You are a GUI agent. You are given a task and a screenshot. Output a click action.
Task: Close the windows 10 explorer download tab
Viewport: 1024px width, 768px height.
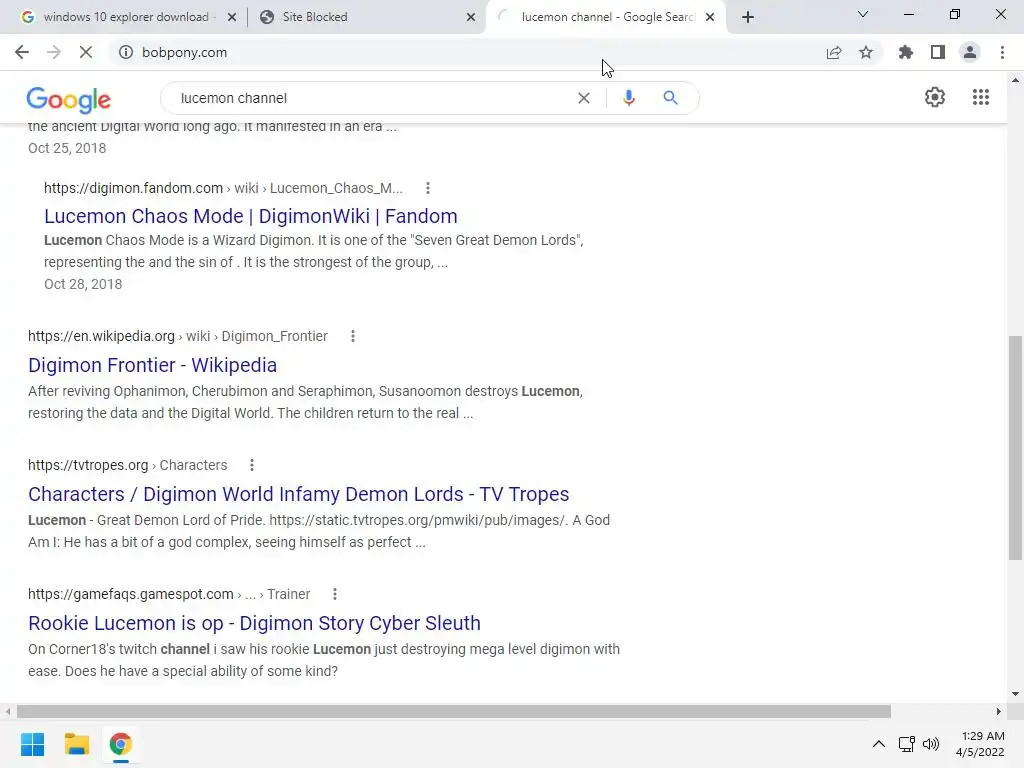pyautogui.click(x=232, y=17)
